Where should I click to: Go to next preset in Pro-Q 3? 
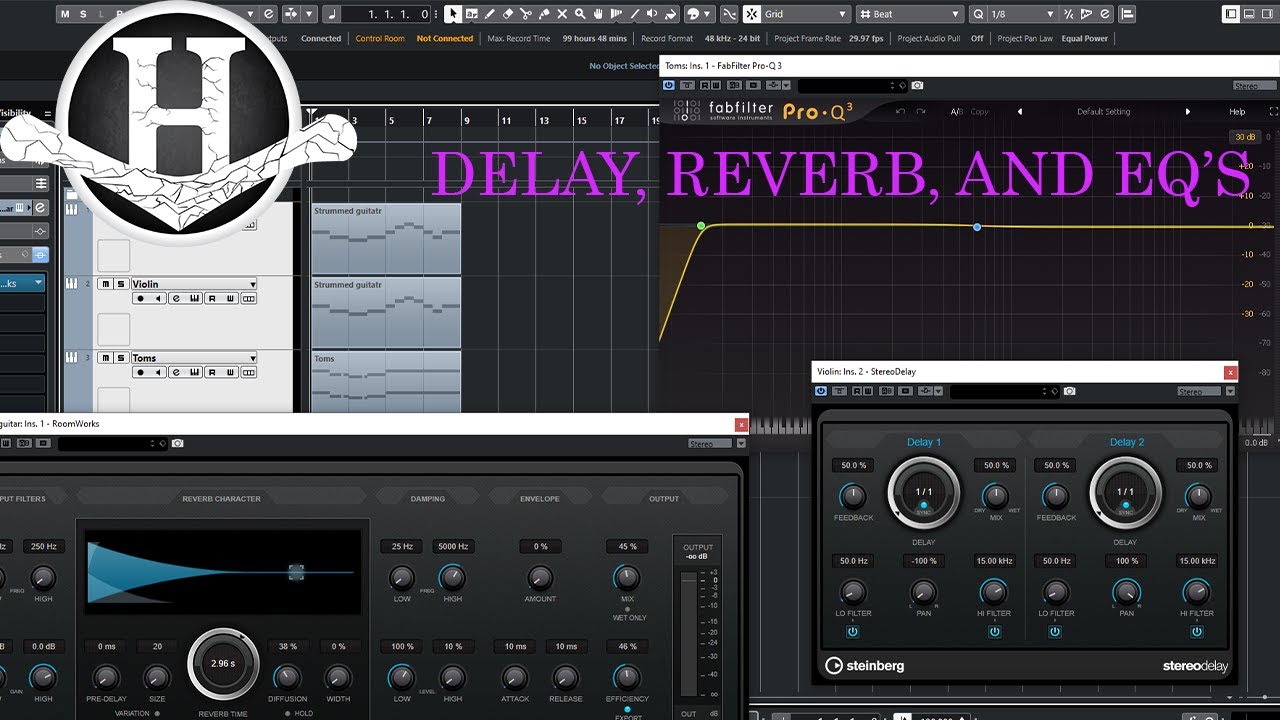click(1188, 112)
